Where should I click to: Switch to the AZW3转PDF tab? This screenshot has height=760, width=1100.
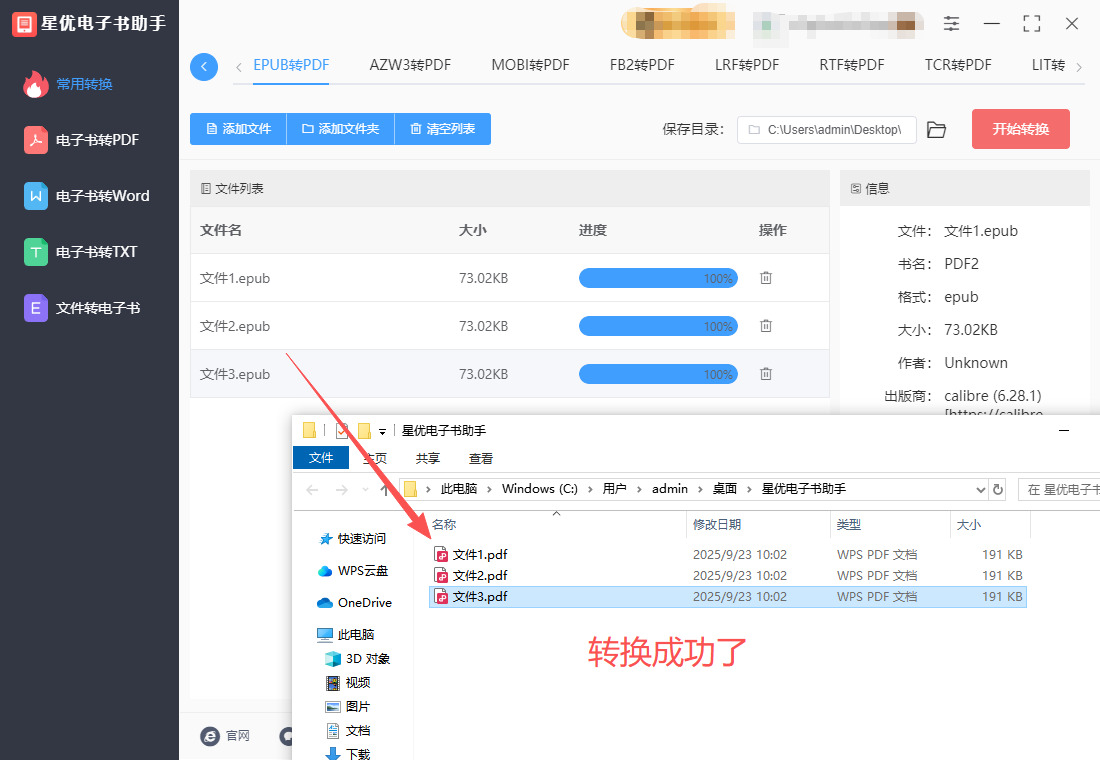410,65
